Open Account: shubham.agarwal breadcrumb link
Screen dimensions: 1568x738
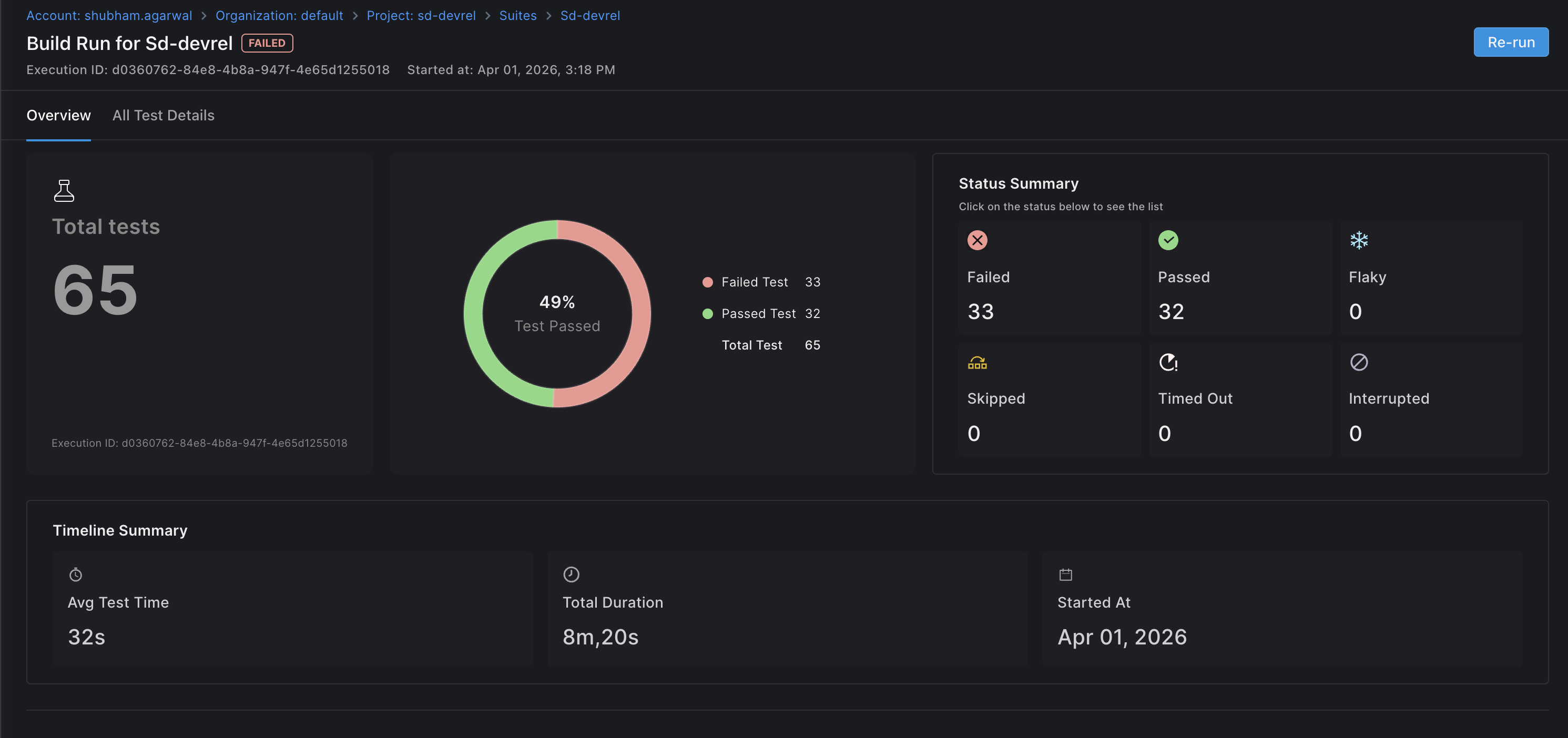click(x=109, y=16)
